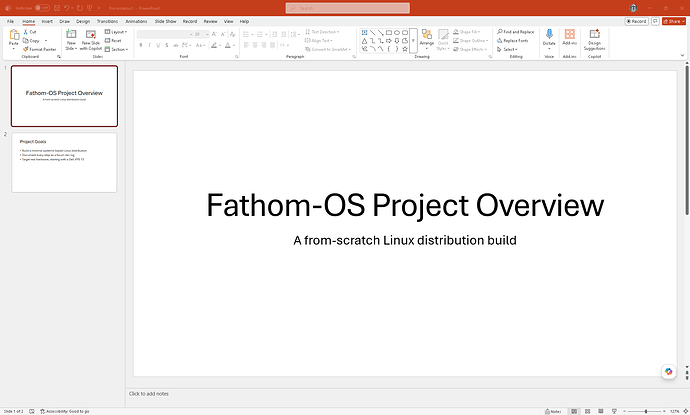Click the Format Painter brush
The height and width of the screenshot is (415, 690).
pos(40,49)
